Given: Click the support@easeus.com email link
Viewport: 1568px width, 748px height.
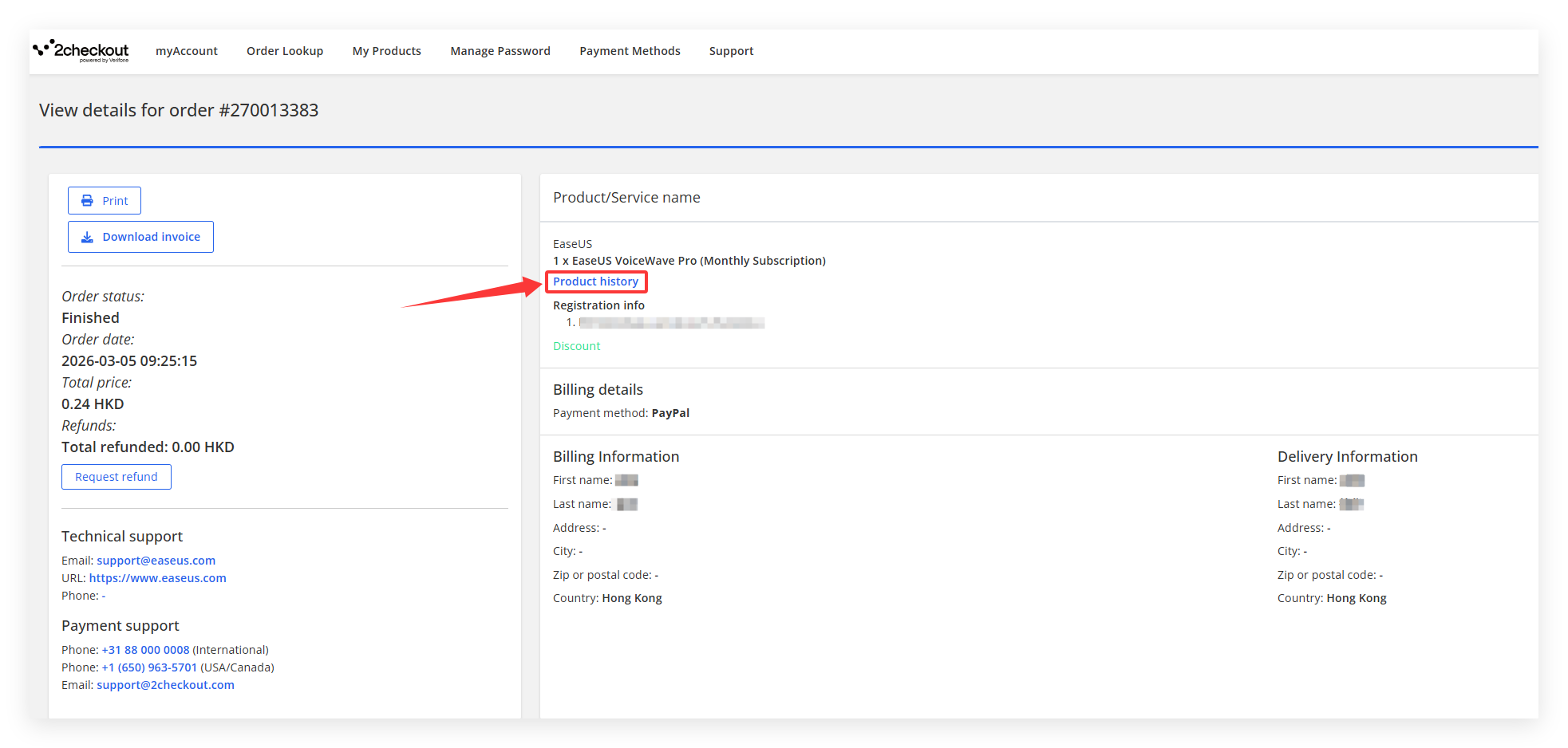Looking at the screenshot, I should [156, 561].
